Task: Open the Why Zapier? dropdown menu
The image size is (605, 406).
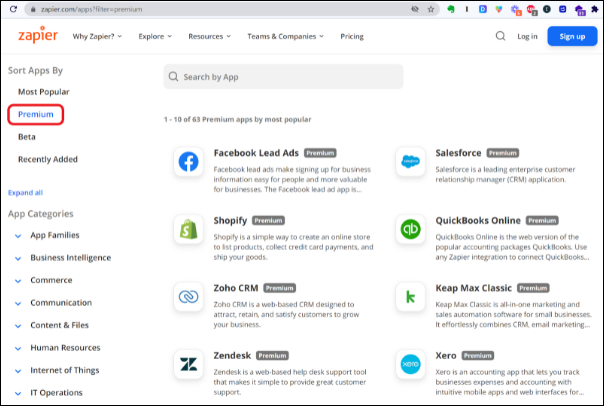Action: pyautogui.click(x=97, y=36)
